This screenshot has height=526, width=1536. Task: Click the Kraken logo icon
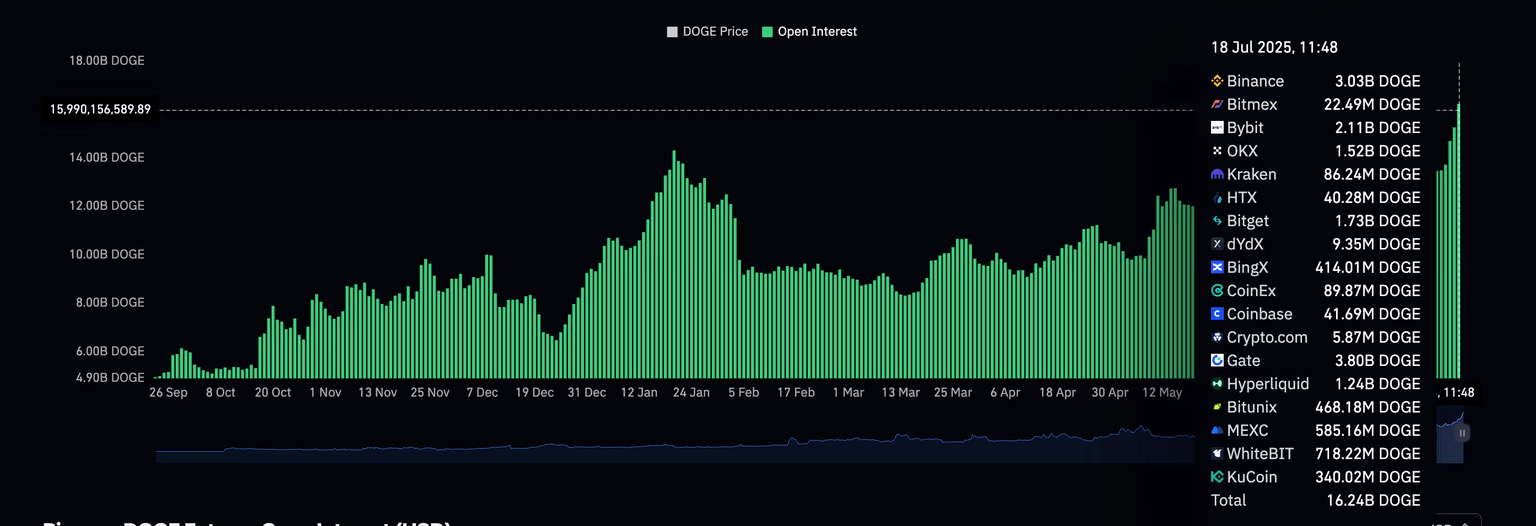click(x=1217, y=174)
